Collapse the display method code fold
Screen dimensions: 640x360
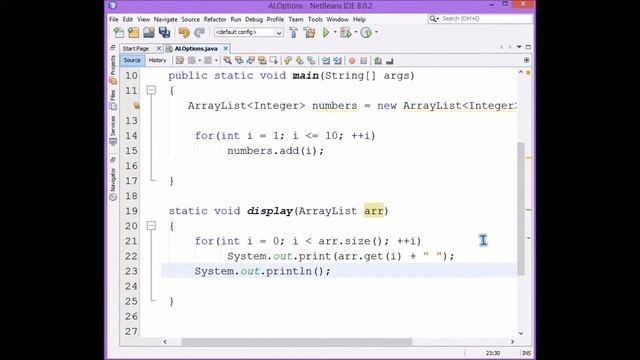coord(151,225)
